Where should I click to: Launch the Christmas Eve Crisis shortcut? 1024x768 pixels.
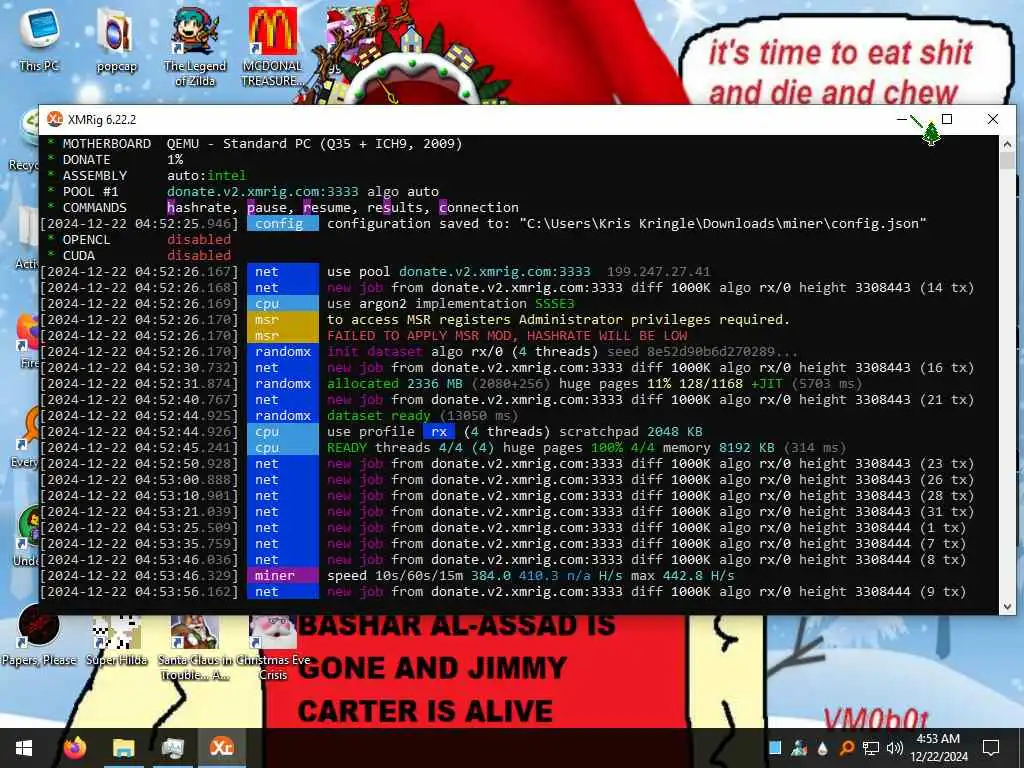(273, 648)
